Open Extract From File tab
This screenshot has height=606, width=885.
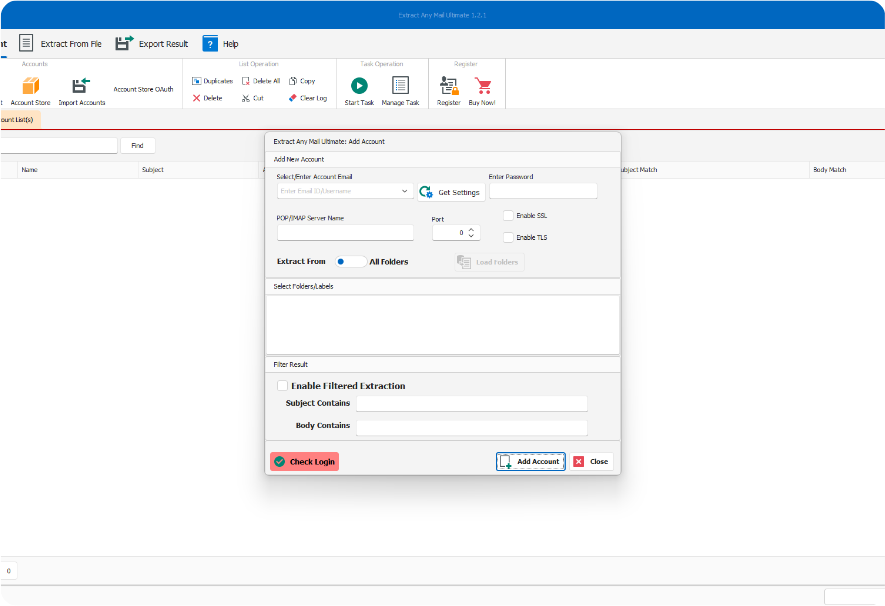click(x=60, y=43)
